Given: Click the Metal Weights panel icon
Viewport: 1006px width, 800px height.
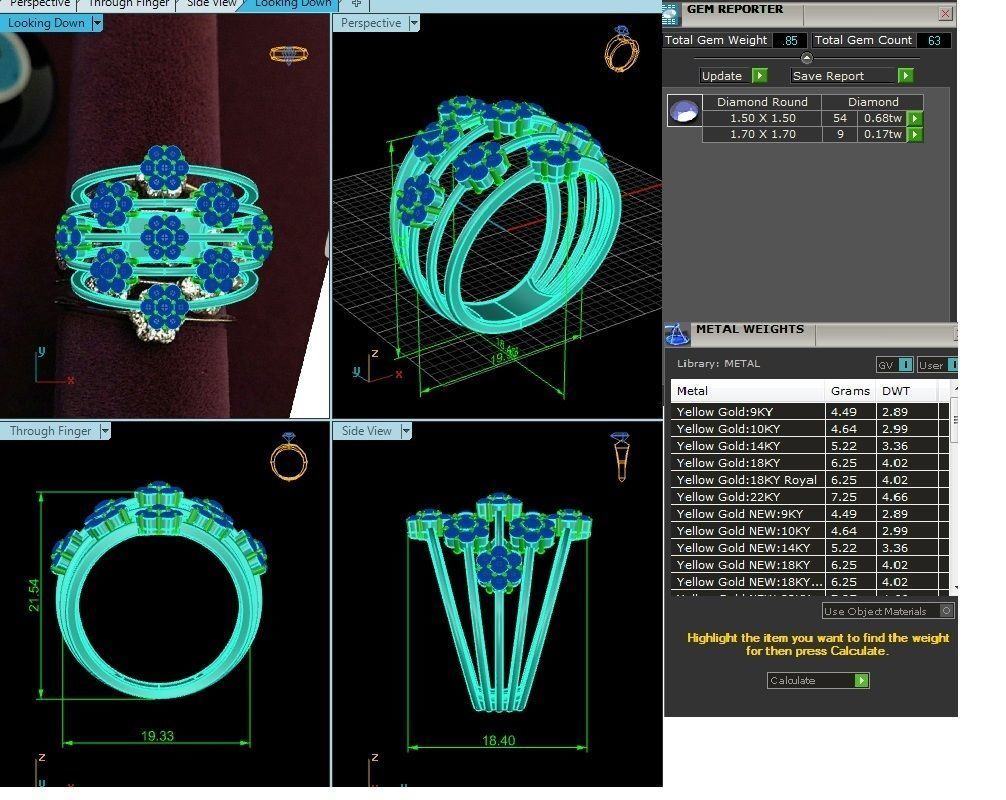Looking at the screenshot, I should point(676,333).
